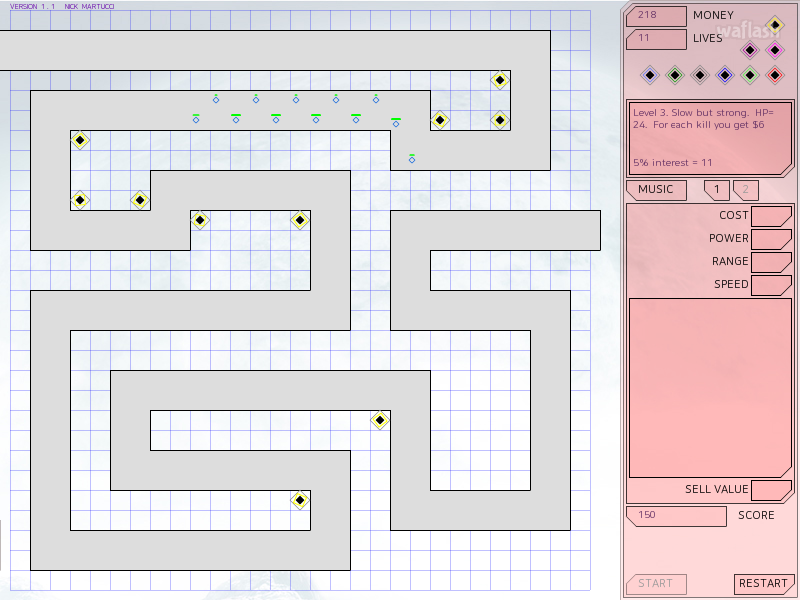Choose the light blue-ringed tower icon

tap(650, 74)
